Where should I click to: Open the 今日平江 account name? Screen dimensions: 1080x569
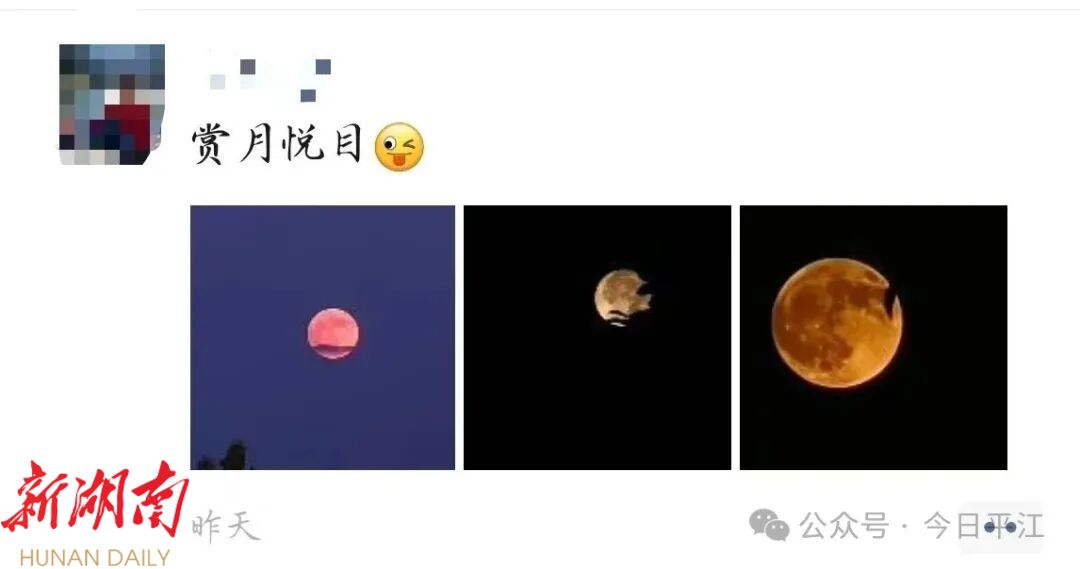coord(984,526)
